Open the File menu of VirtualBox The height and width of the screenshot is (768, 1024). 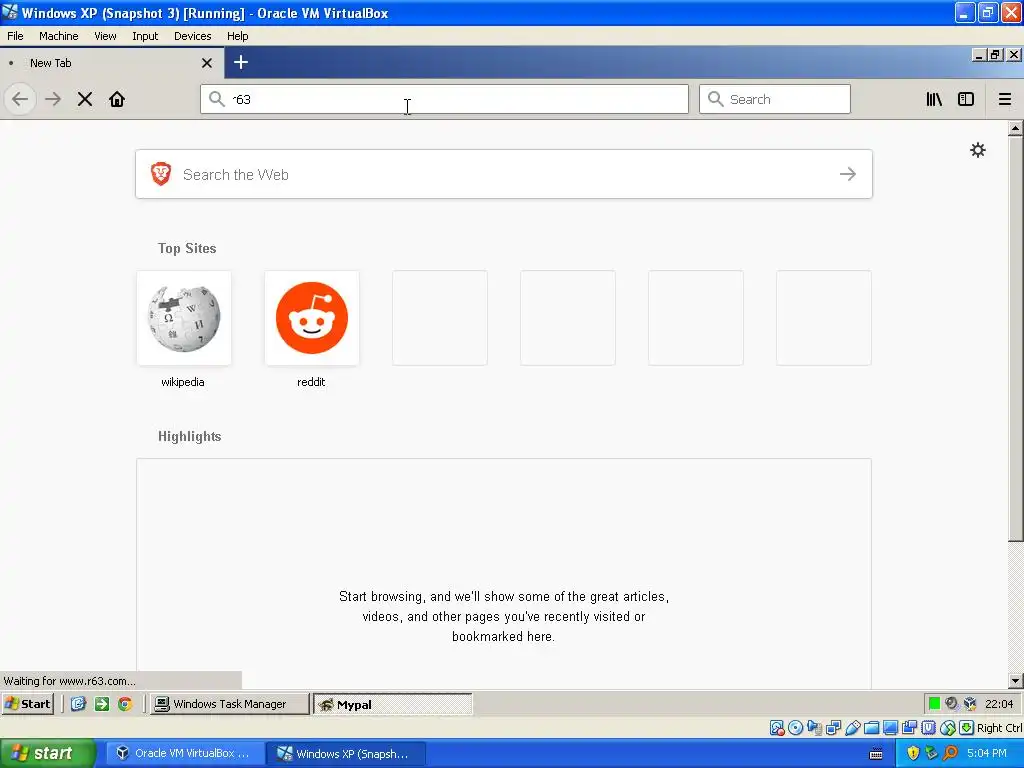point(15,36)
